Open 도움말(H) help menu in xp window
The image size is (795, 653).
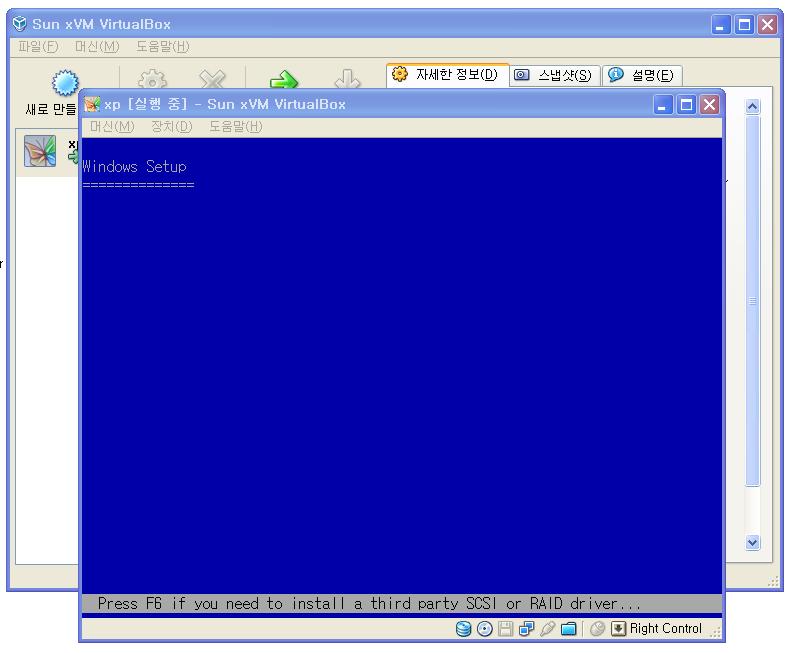236,126
